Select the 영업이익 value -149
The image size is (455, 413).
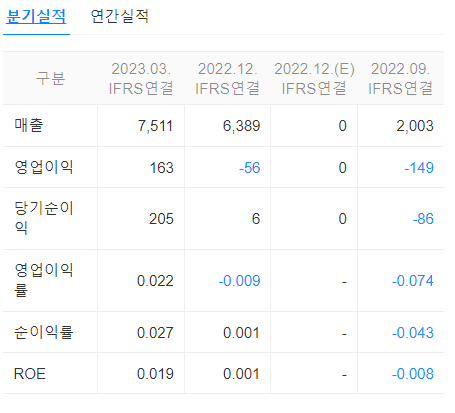coord(419,168)
